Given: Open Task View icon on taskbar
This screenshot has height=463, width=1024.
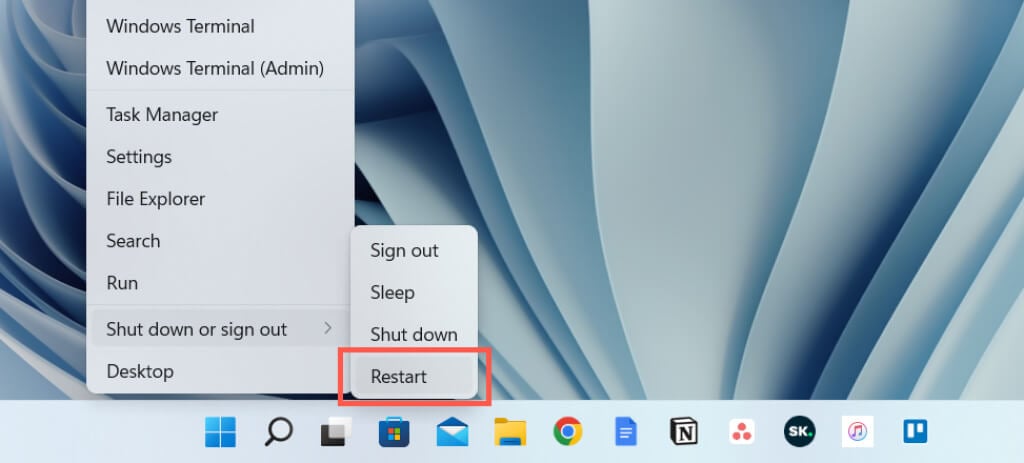Looking at the screenshot, I should click(x=336, y=432).
